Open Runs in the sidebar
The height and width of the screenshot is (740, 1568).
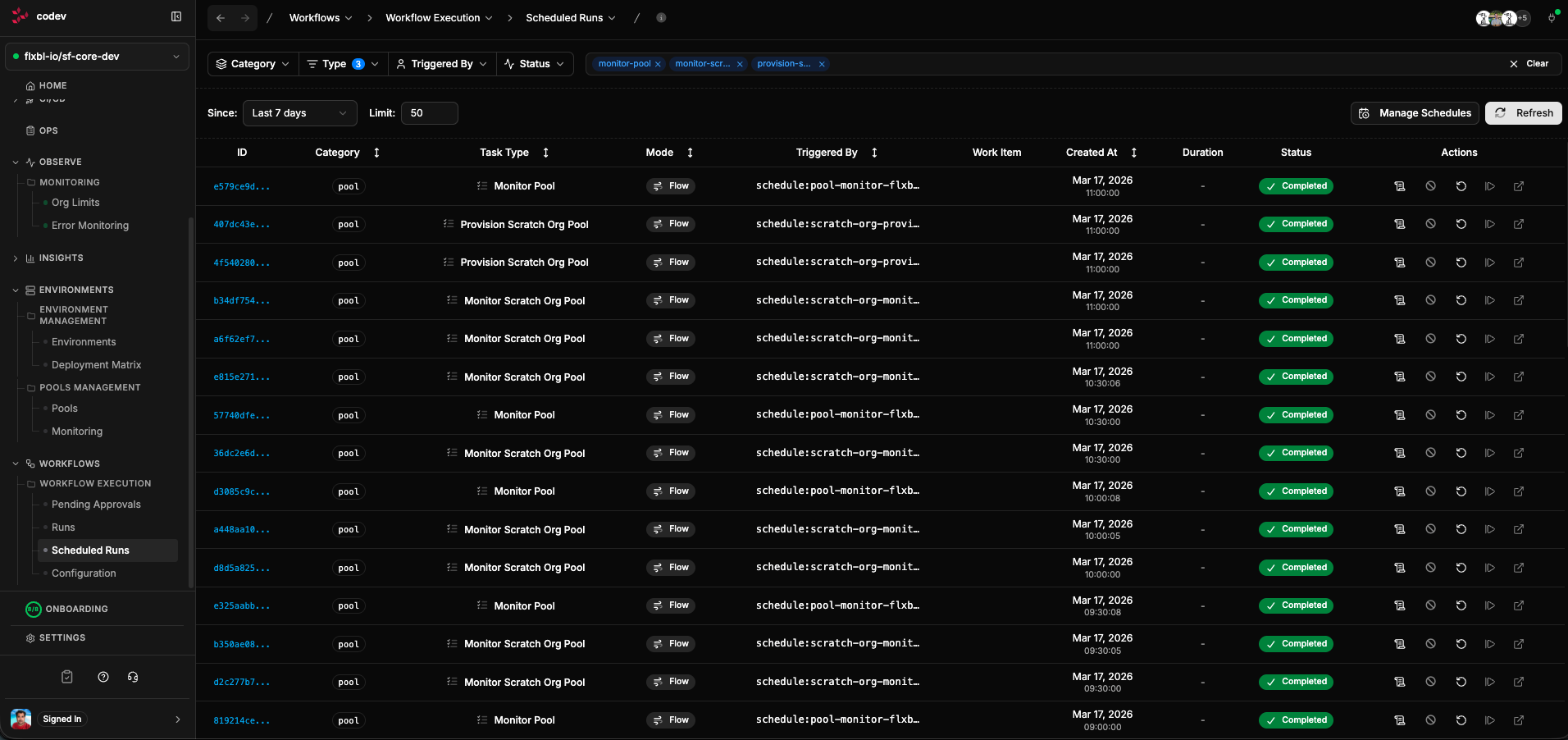click(x=63, y=528)
